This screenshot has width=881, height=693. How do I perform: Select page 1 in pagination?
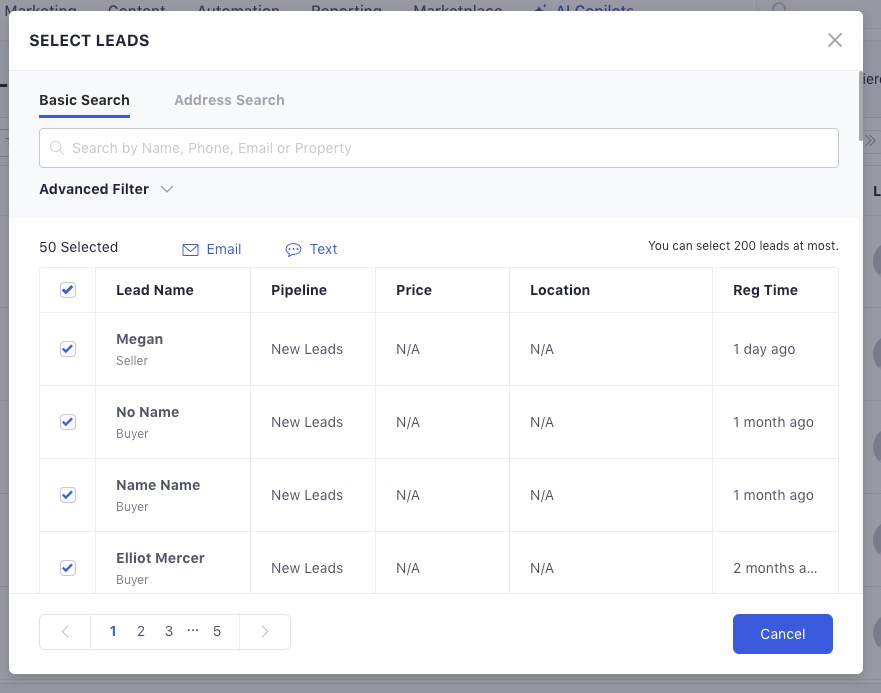tap(113, 632)
